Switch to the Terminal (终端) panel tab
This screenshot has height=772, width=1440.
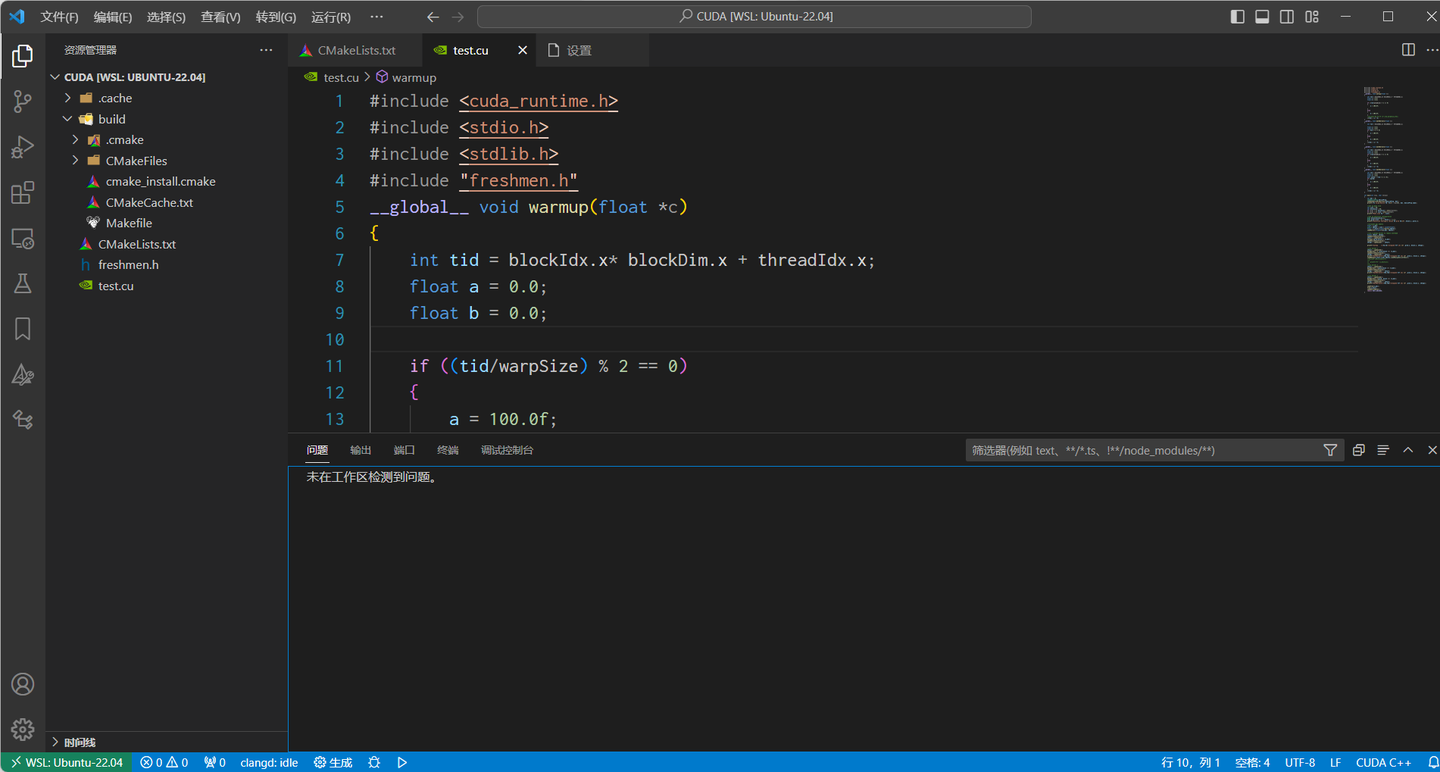(x=447, y=450)
